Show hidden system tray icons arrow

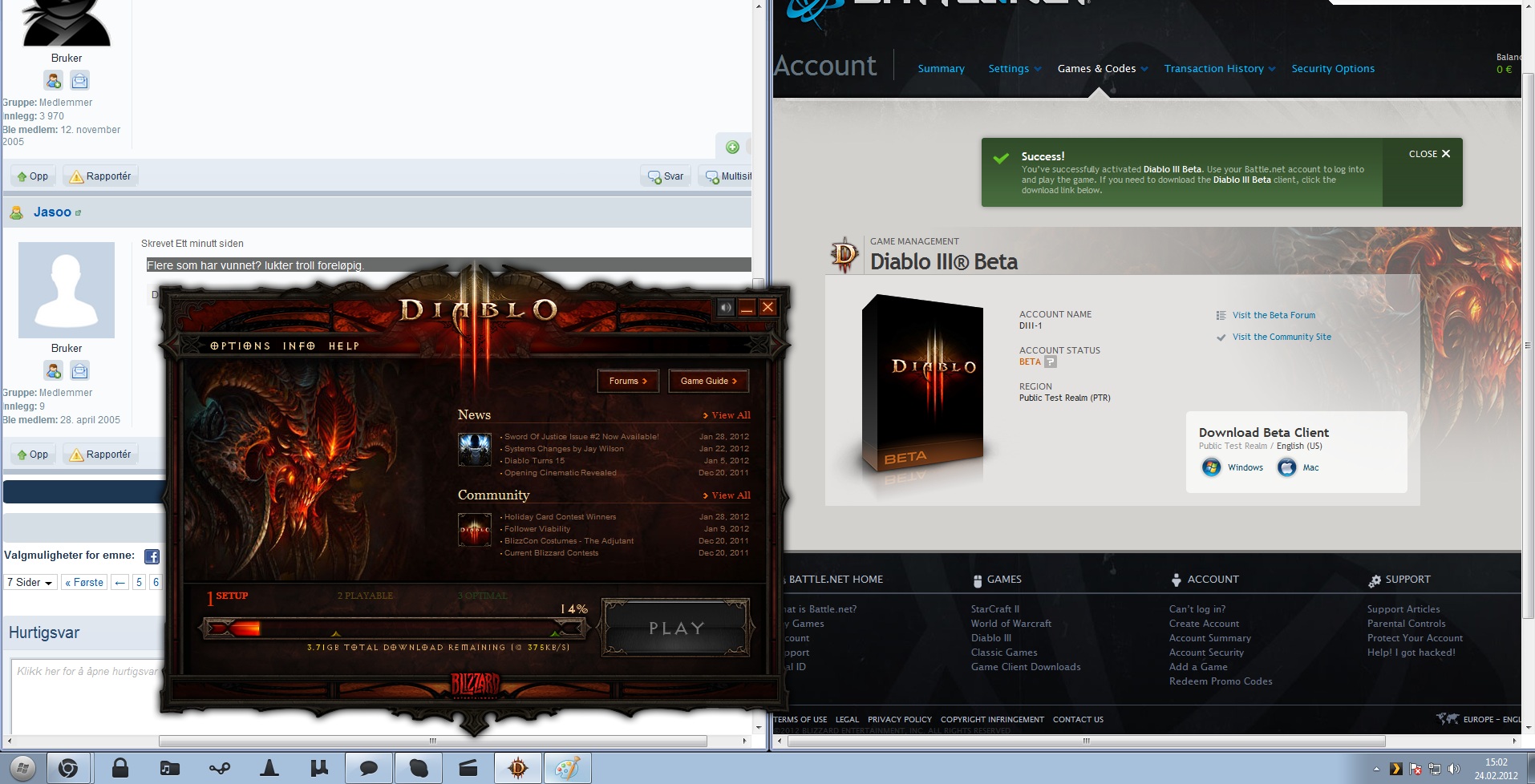point(1376,770)
